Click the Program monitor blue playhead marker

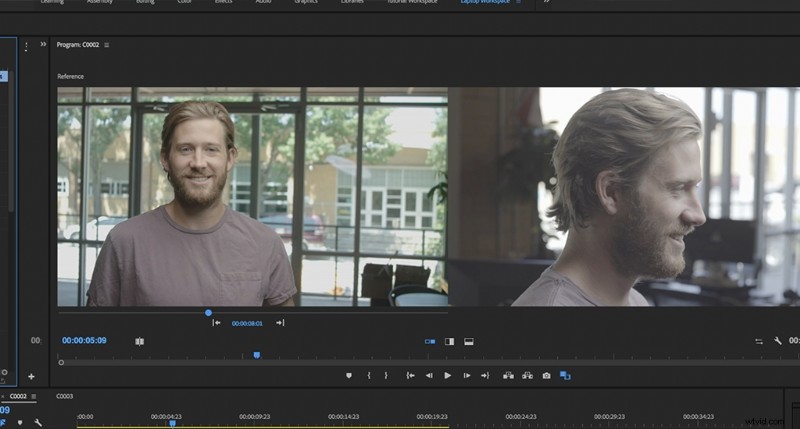(x=257, y=355)
